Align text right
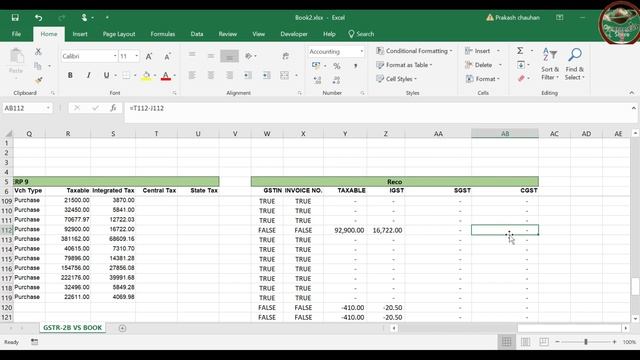The image size is (640, 360). (x=229, y=75)
